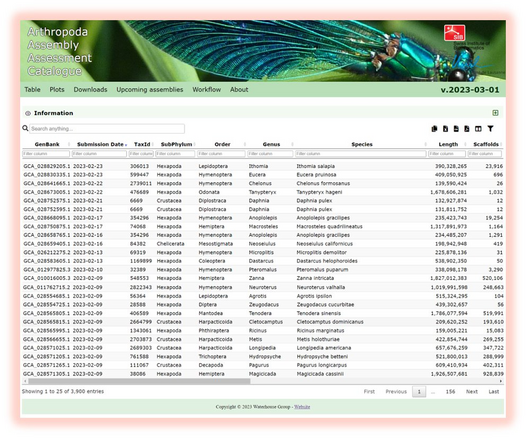Click the Species filter column field
This screenshot has width=526, height=438.
tap(361, 154)
